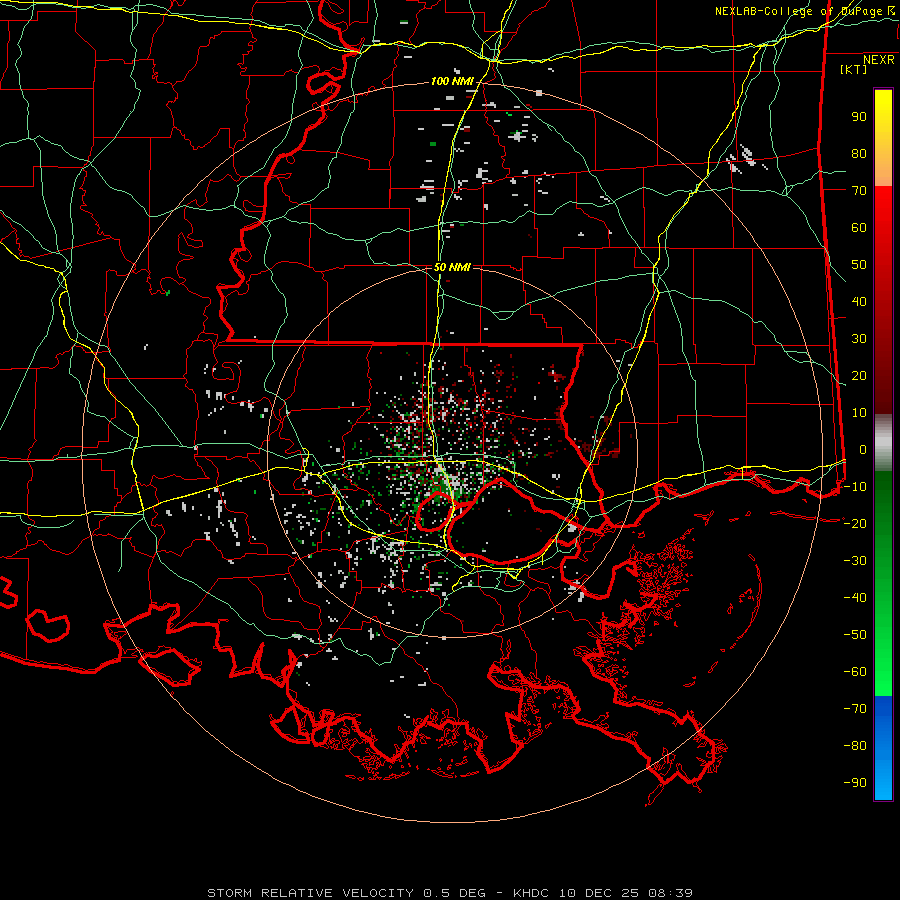Click the 40 value on velocity scale
900x900 pixels.
point(859,301)
